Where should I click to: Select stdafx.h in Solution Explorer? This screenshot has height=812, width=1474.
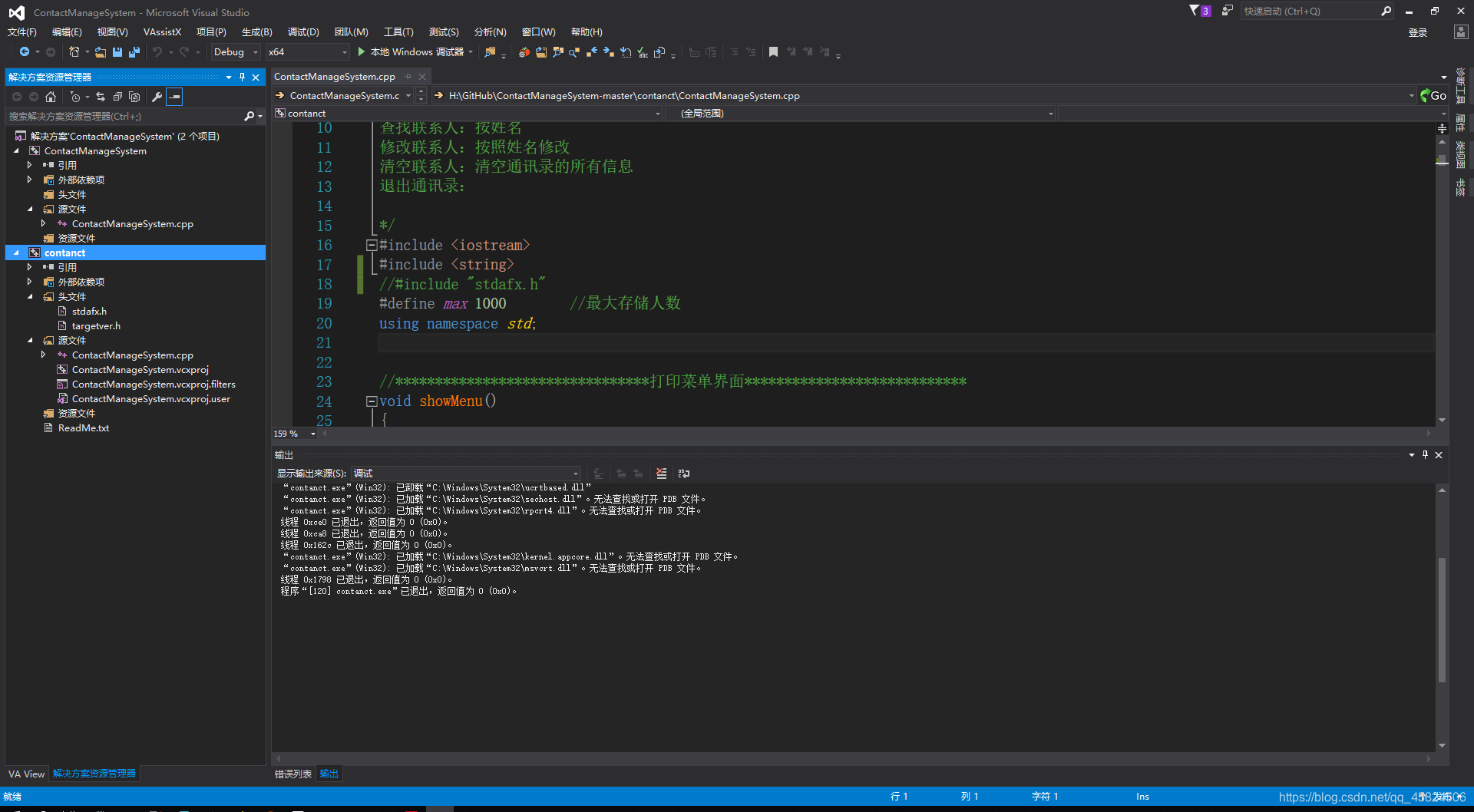pos(89,311)
